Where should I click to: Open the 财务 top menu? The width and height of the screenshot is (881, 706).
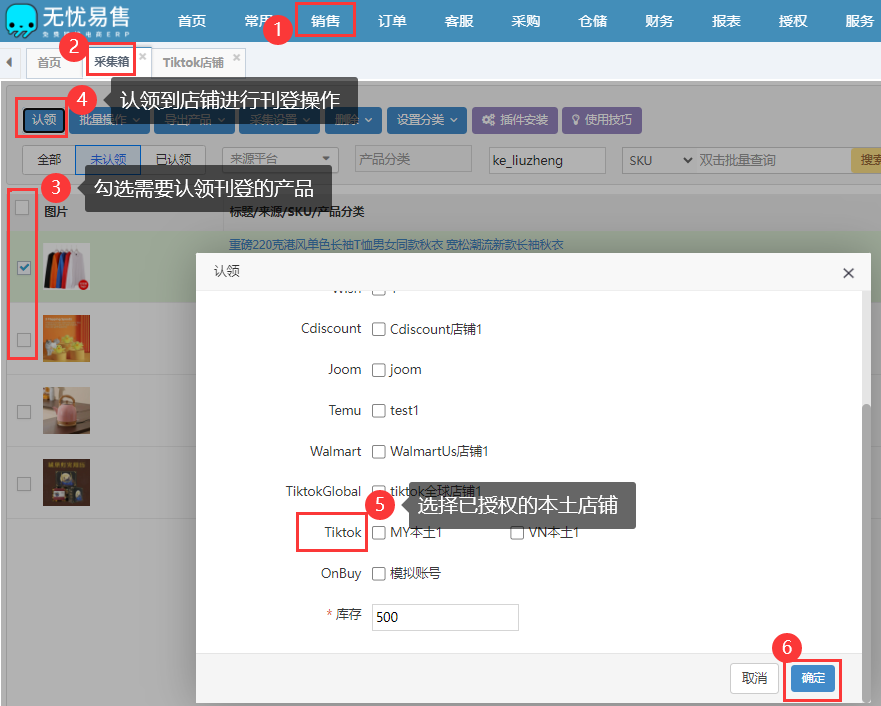pos(660,21)
